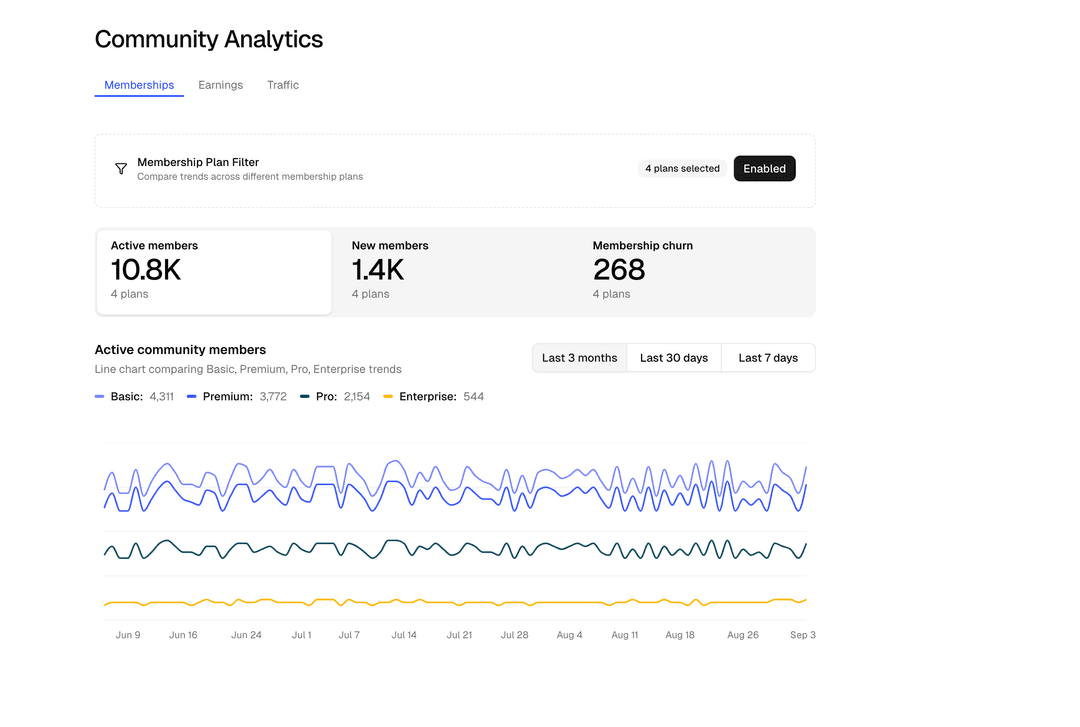The width and height of the screenshot is (1080, 727).
Task: Click the New members stat card
Action: click(455, 271)
